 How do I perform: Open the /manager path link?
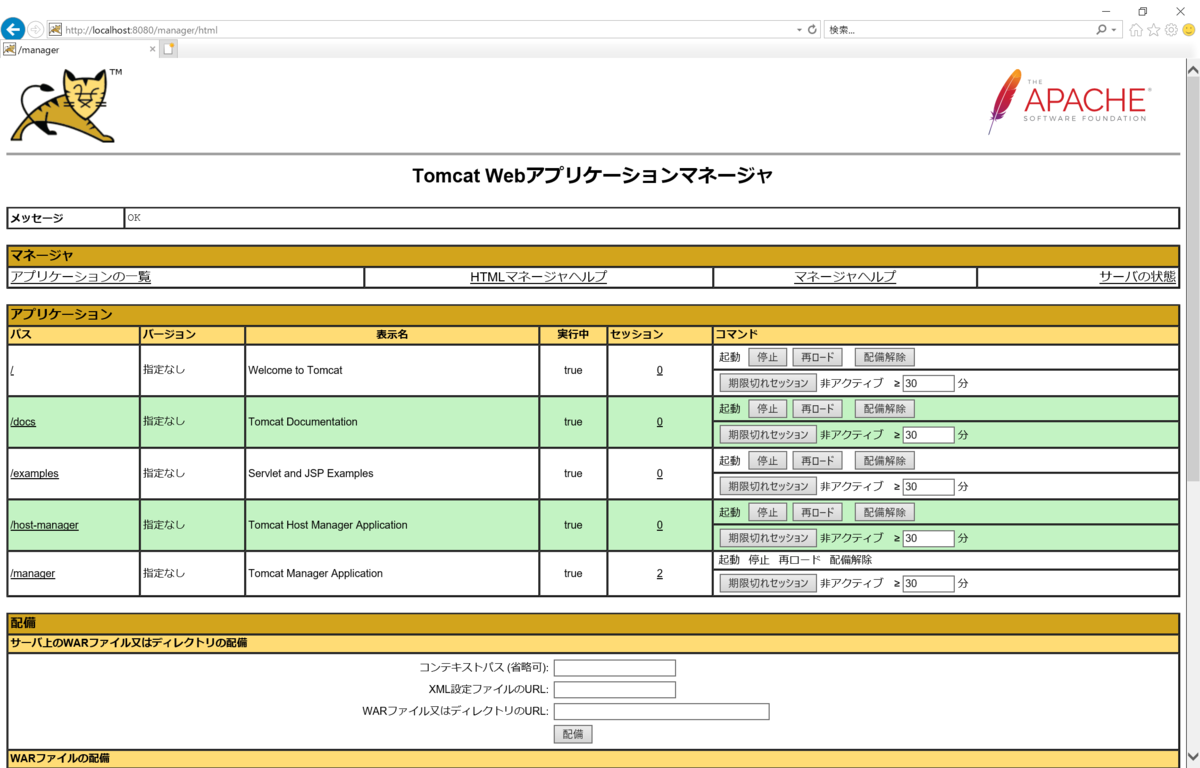pos(32,574)
